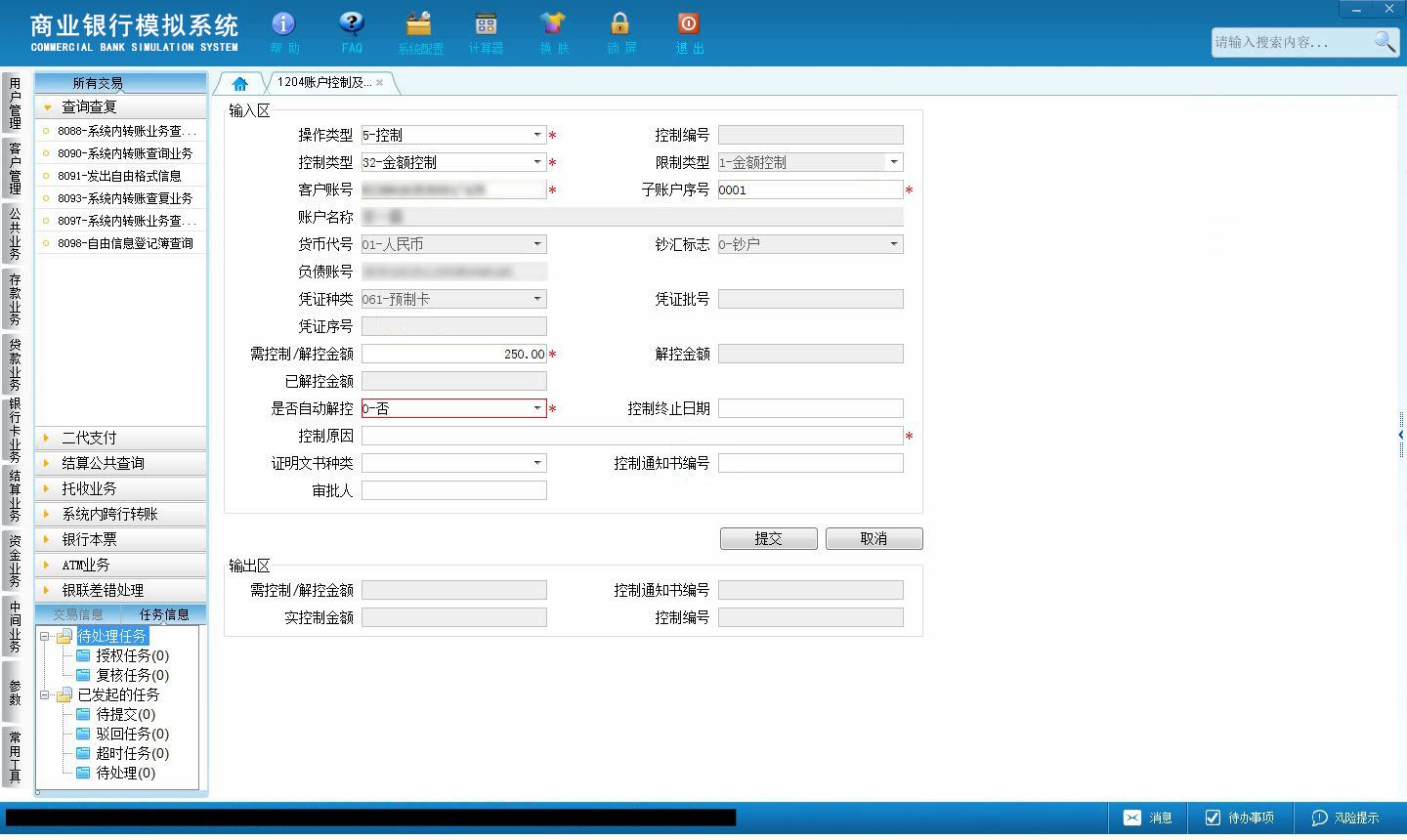Image resolution: width=1407 pixels, height=840 pixels.
Task: Click the search box 请输入搜索内容
Action: pyautogui.click(x=1292, y=42)
